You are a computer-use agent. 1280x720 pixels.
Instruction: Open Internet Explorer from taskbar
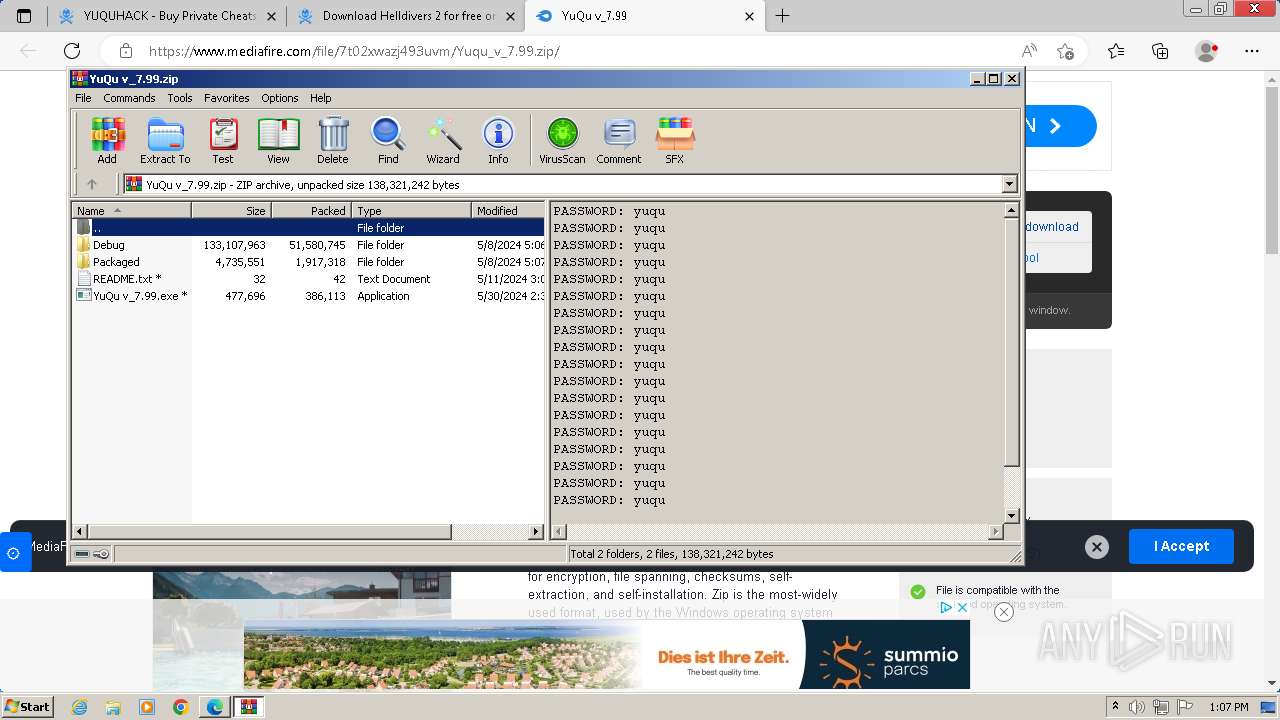click(79, 707)
